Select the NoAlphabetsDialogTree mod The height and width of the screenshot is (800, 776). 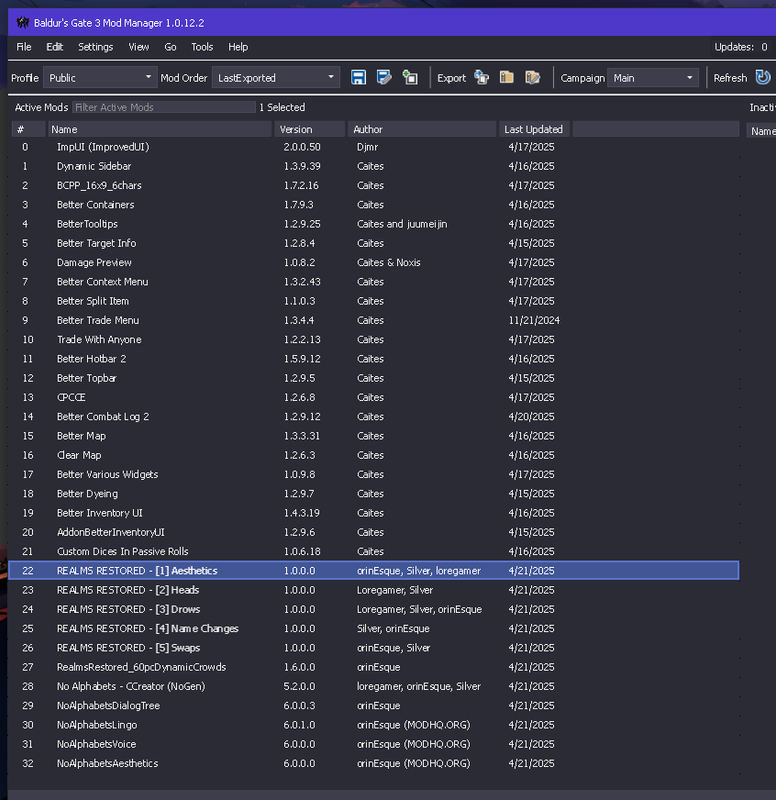pyautogui.click(x=374, y=706)
